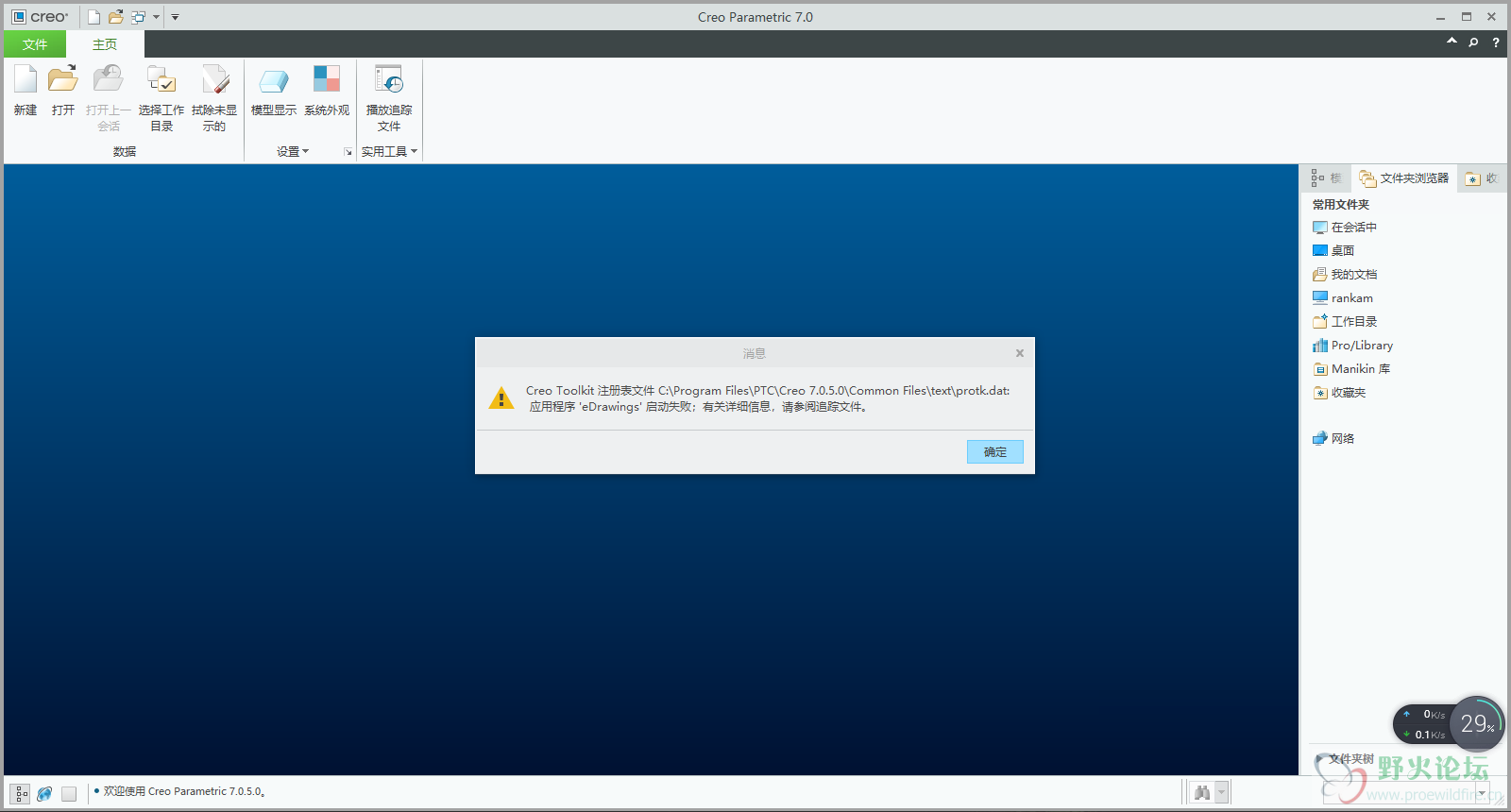The width and height of the screenshot is (1511, 812).
Task: Select the 主页 ribbon tab
Action: point(105,44)
